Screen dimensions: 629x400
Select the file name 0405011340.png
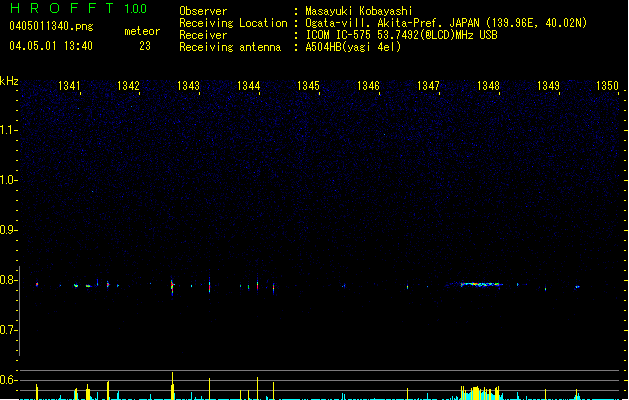pos(51,27)
